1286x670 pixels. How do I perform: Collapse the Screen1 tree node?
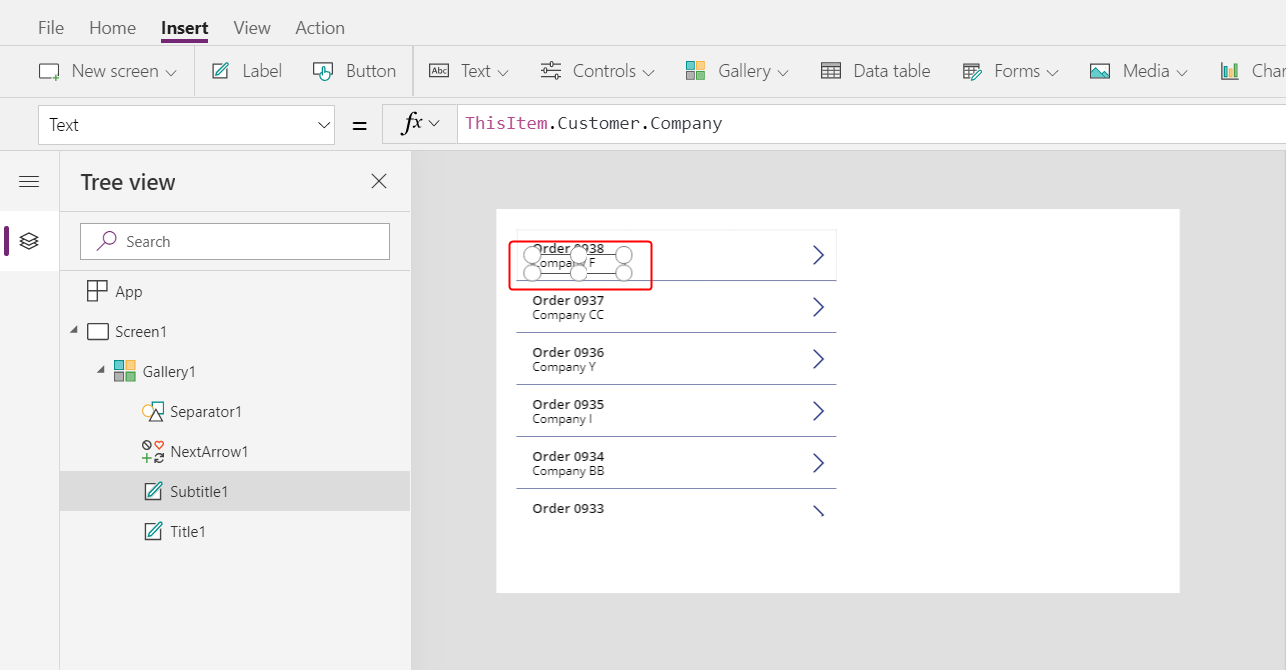click(x=74, y=331)
